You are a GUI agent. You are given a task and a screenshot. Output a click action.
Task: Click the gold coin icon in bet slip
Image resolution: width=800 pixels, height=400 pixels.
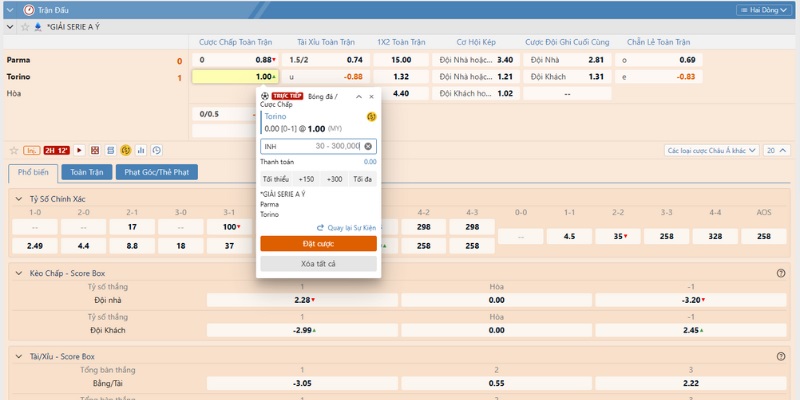[x=371, y=117]
